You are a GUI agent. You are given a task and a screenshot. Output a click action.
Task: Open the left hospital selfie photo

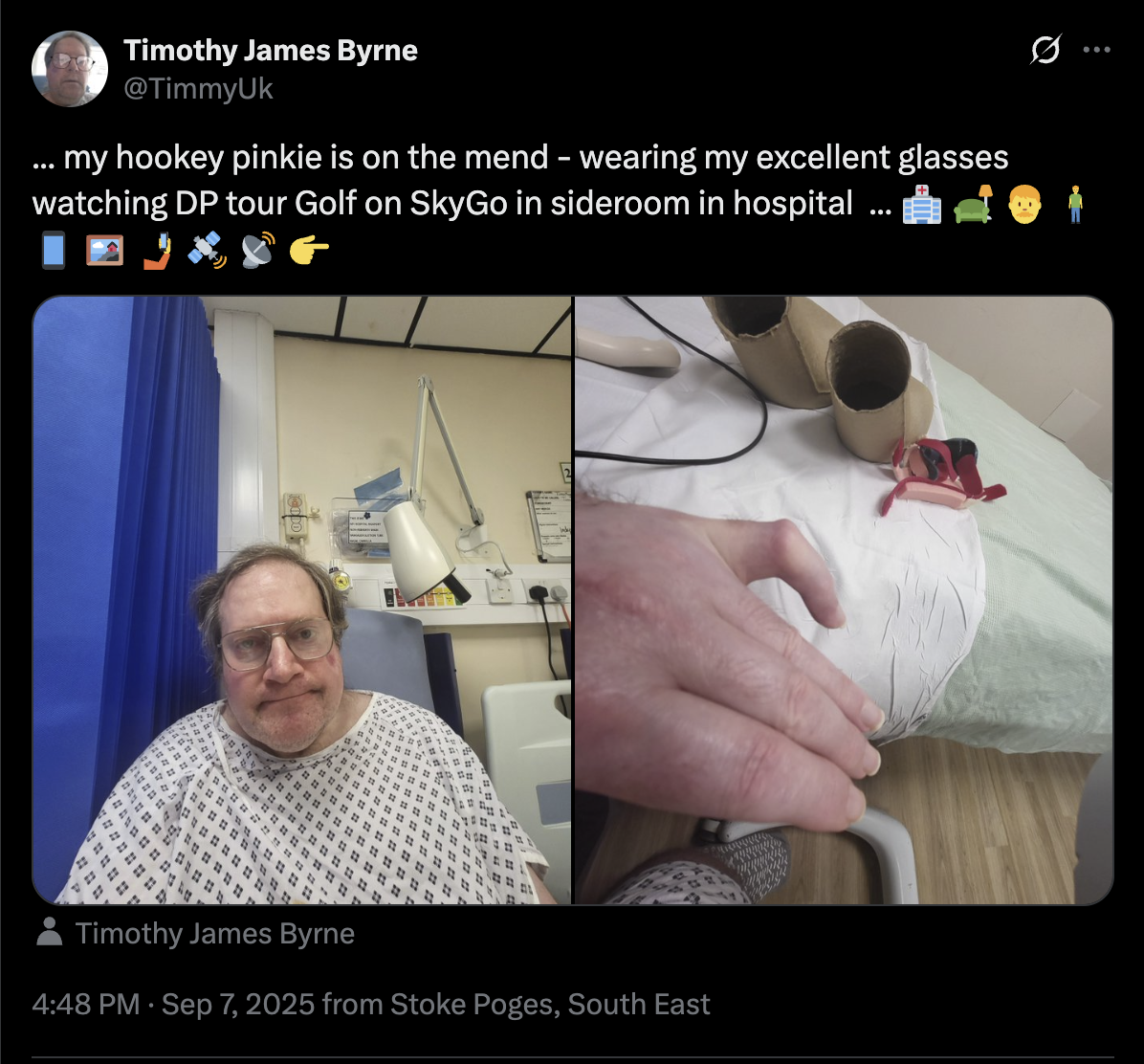pyautogui.click(x=302, y=600)
